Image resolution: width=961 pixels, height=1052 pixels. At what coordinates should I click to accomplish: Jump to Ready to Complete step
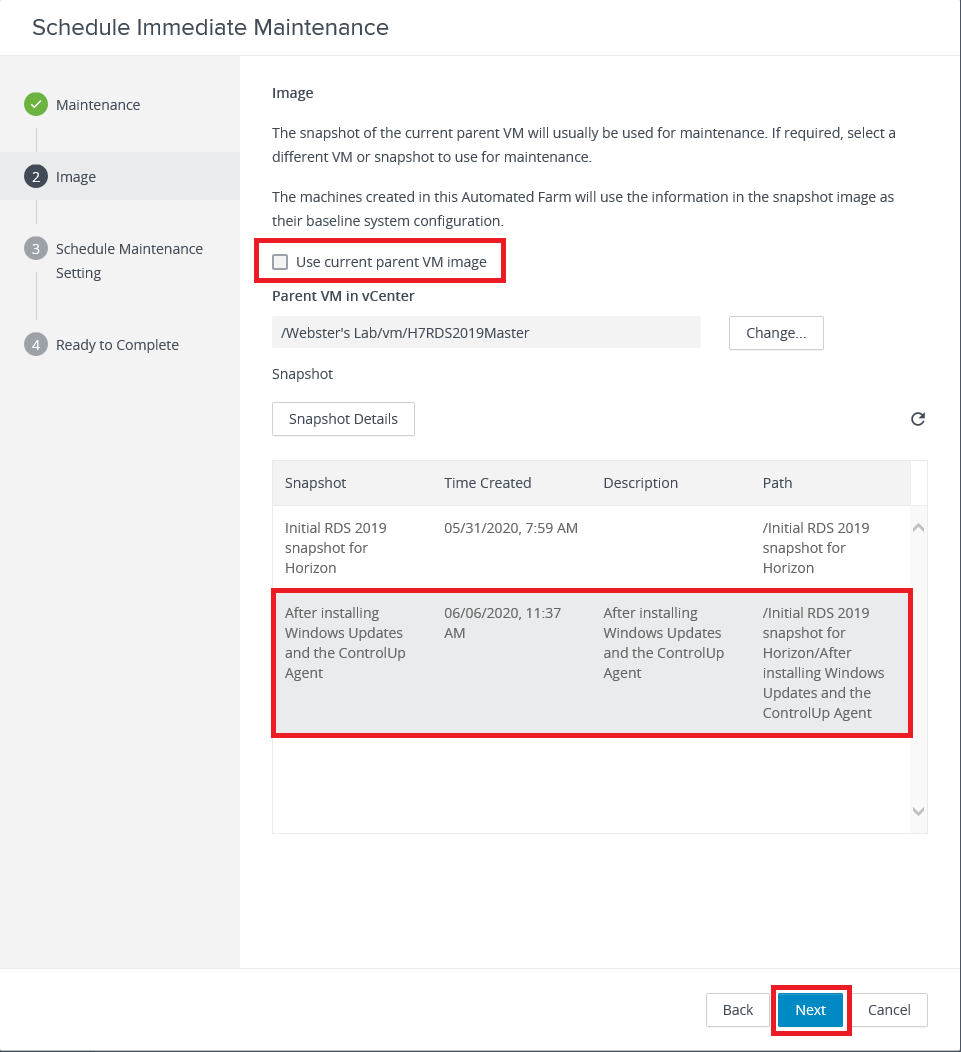pos(117,345)
